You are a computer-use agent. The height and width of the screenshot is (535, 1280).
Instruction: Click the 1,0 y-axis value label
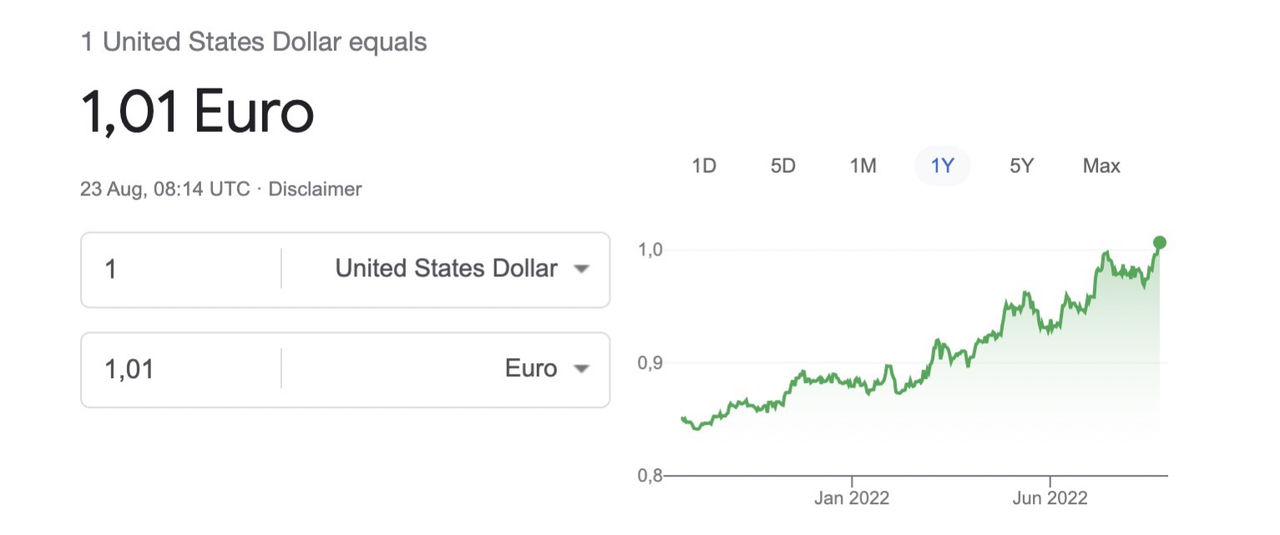[651, 249]
